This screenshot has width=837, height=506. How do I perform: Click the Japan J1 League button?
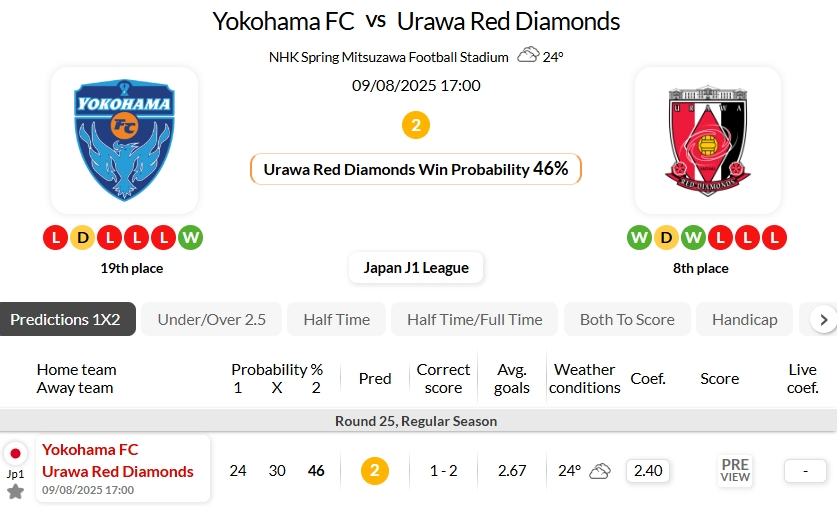coord(416,268)
